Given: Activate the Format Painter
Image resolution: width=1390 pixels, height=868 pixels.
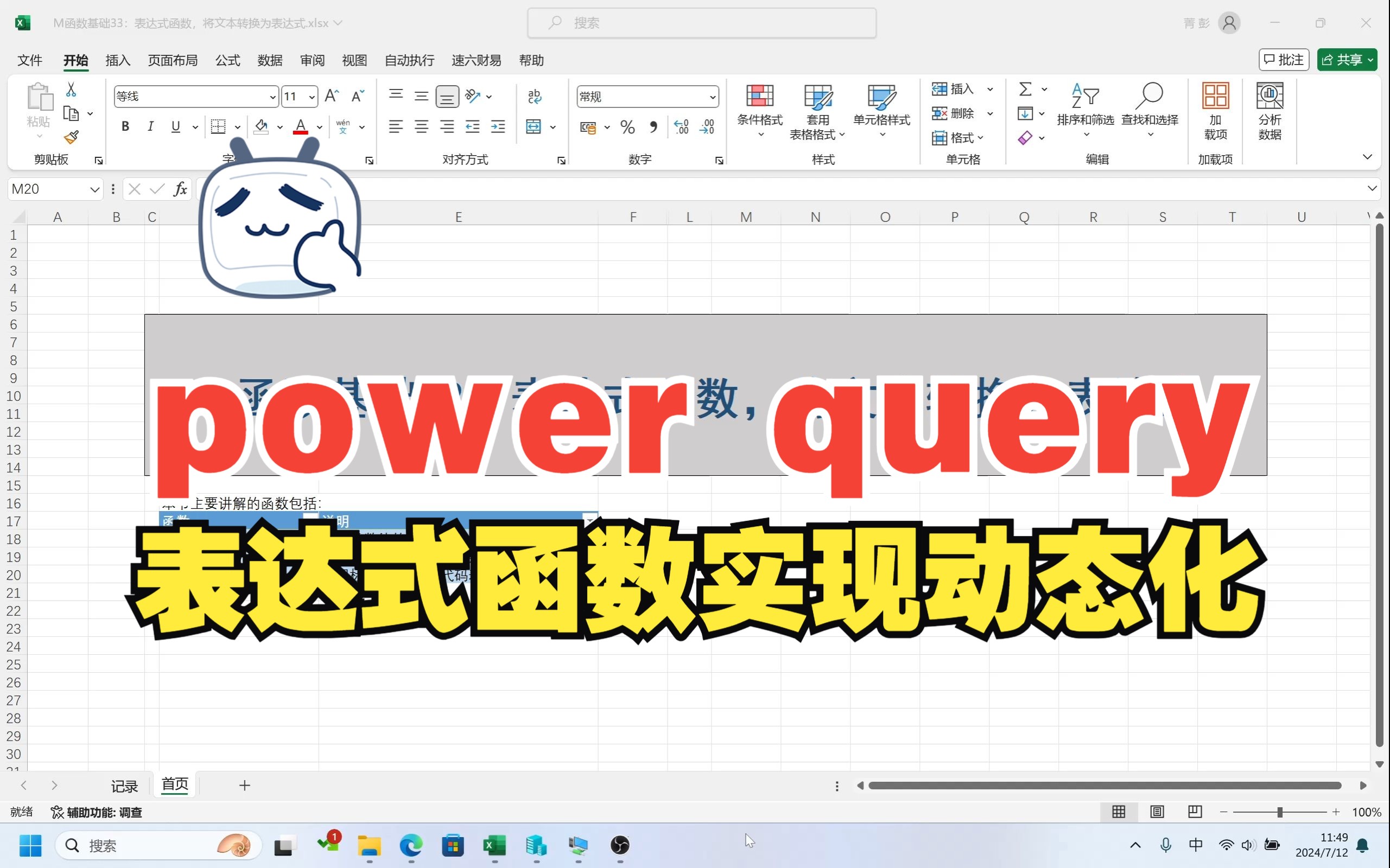Looking at the screenshot, I should (71, 138).
